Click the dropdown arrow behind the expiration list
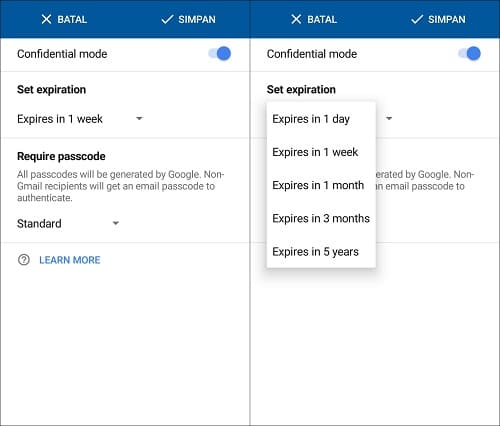 tap(389, 118)
